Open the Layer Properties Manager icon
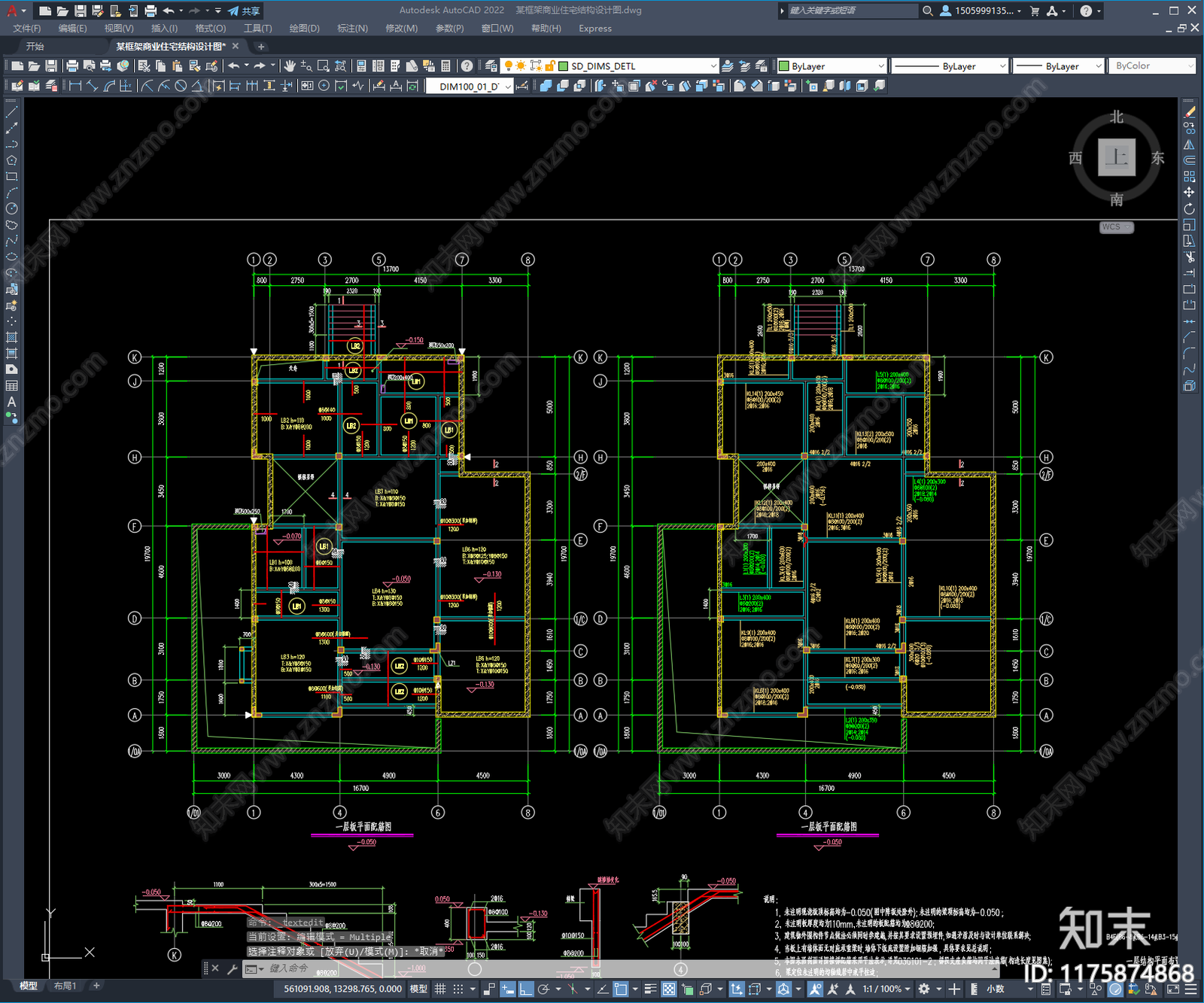Screen dimensions: 1204x1003 [x=491, y=66]
